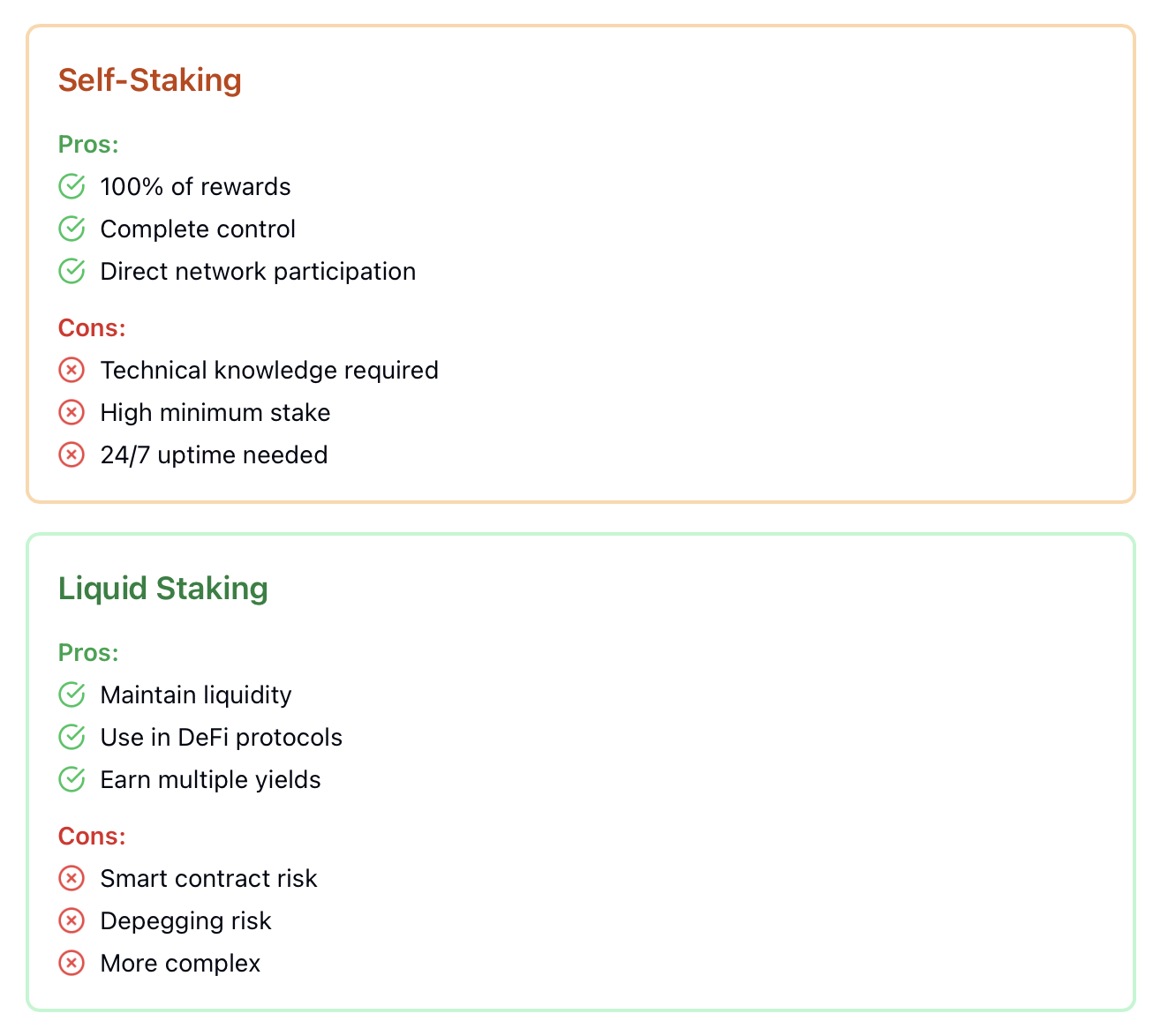1168x1036 pixels.
Task: Click the check icon beside Maintain liquidity
Action: (x=72, y=694)
